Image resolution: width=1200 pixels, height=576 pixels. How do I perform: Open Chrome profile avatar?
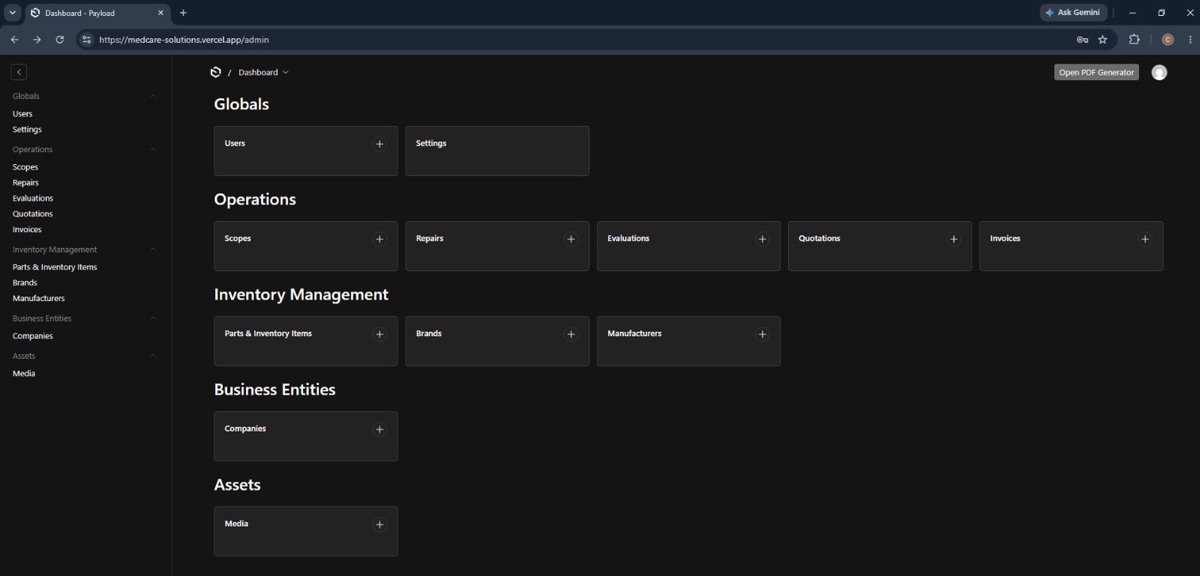tap(1167, 40)
